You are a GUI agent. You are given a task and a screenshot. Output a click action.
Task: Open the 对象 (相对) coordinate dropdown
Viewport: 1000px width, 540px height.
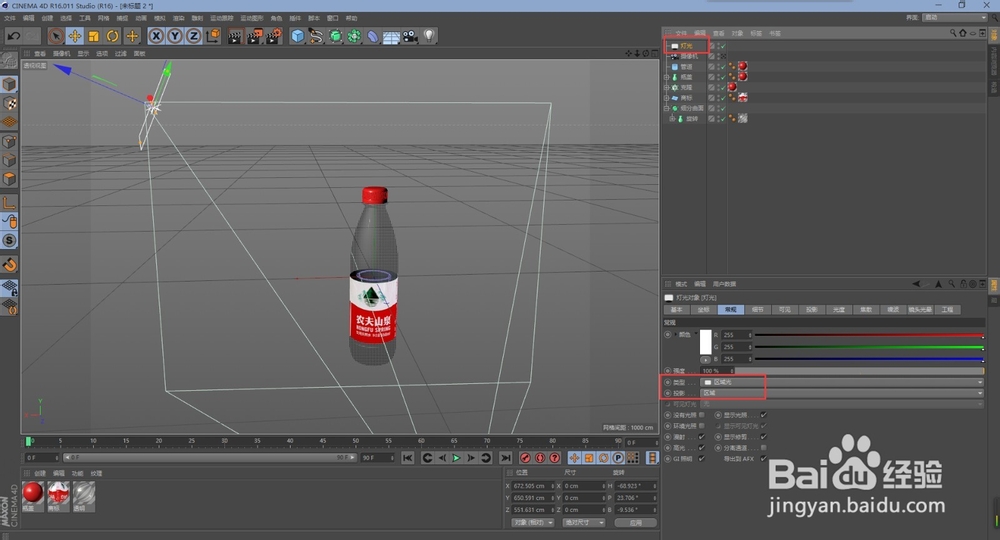(x=532, y=522)
